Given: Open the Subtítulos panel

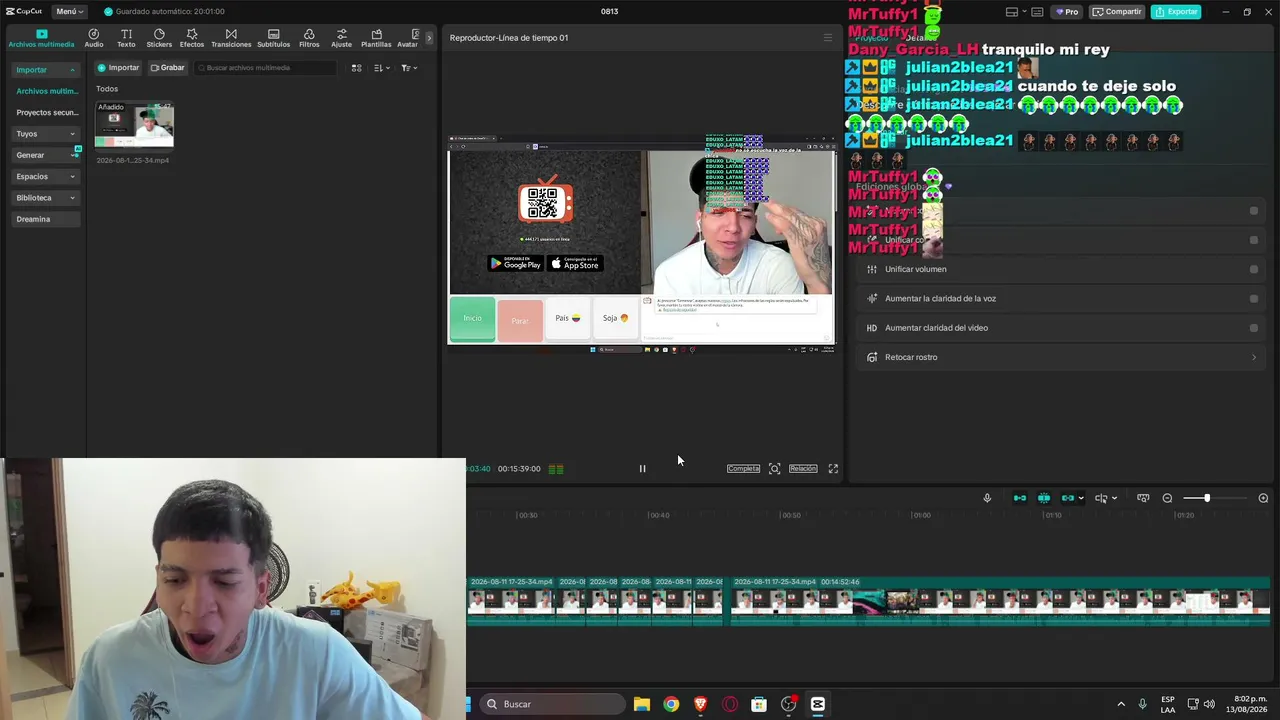Looking at the screenshot, I should pyautogui.click(x=273, y=38).
